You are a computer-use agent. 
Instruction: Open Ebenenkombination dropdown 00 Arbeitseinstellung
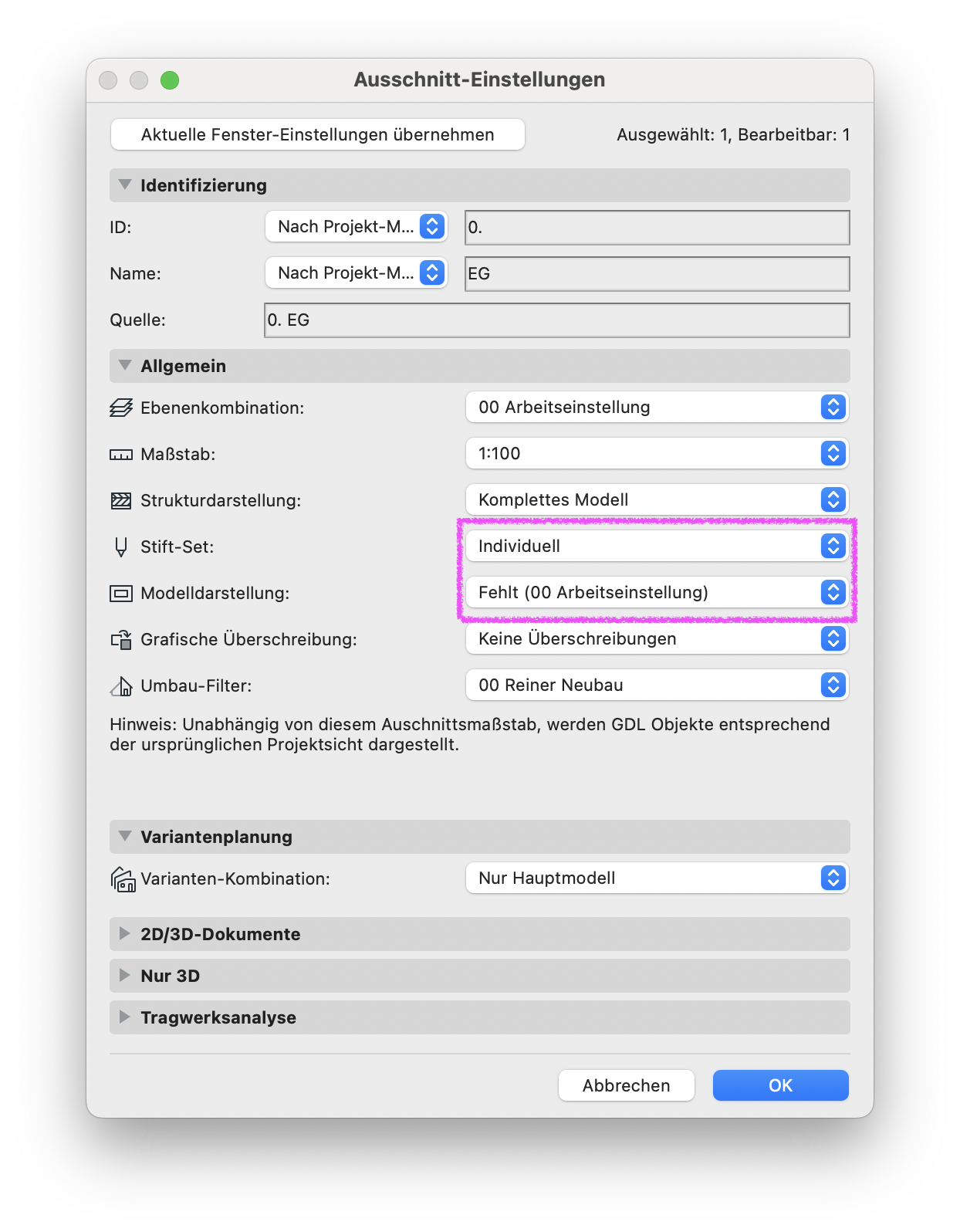[657, 407]
